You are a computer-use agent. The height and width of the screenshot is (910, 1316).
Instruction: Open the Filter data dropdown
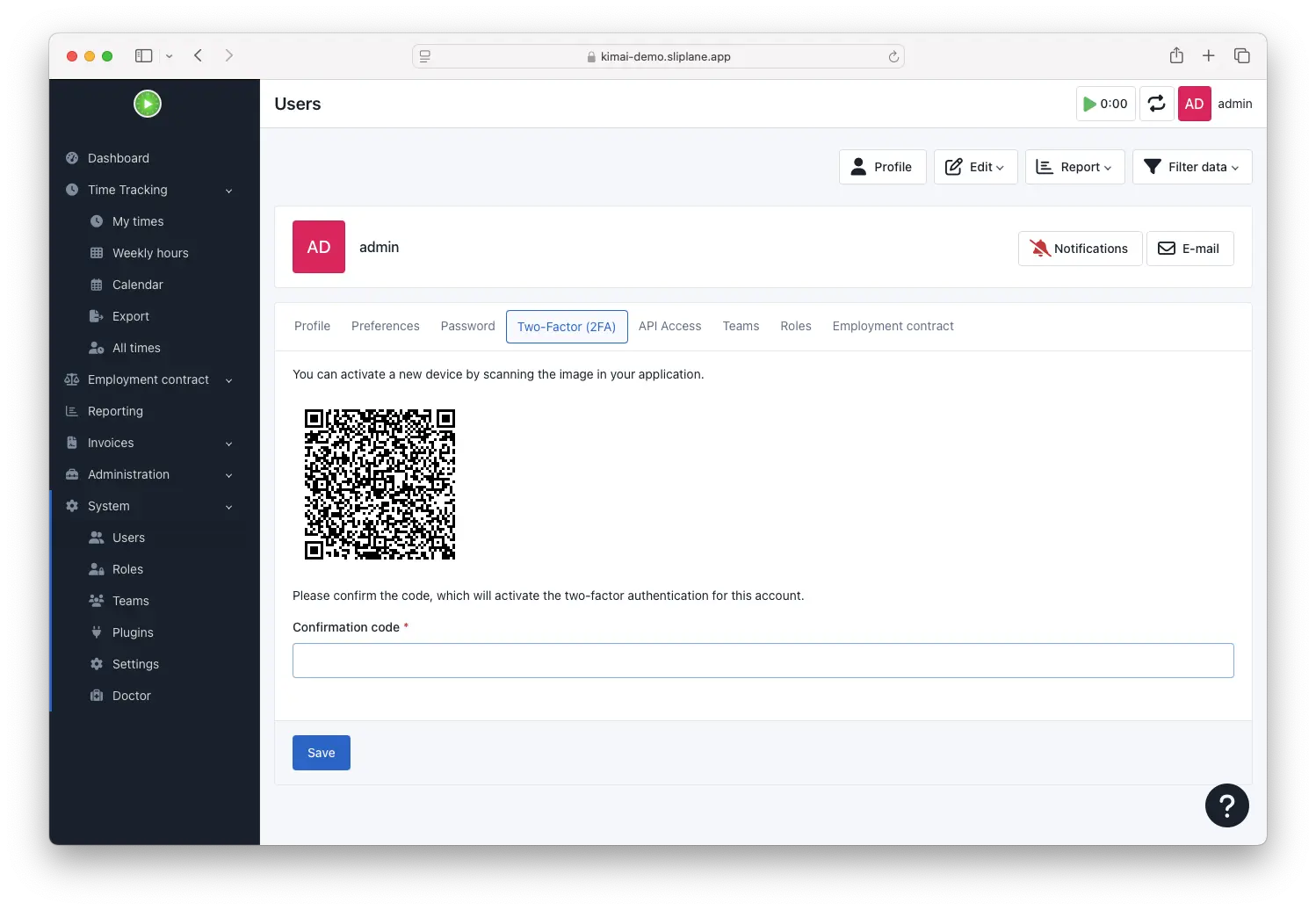pyautogui.click(x=1191, y=167)
